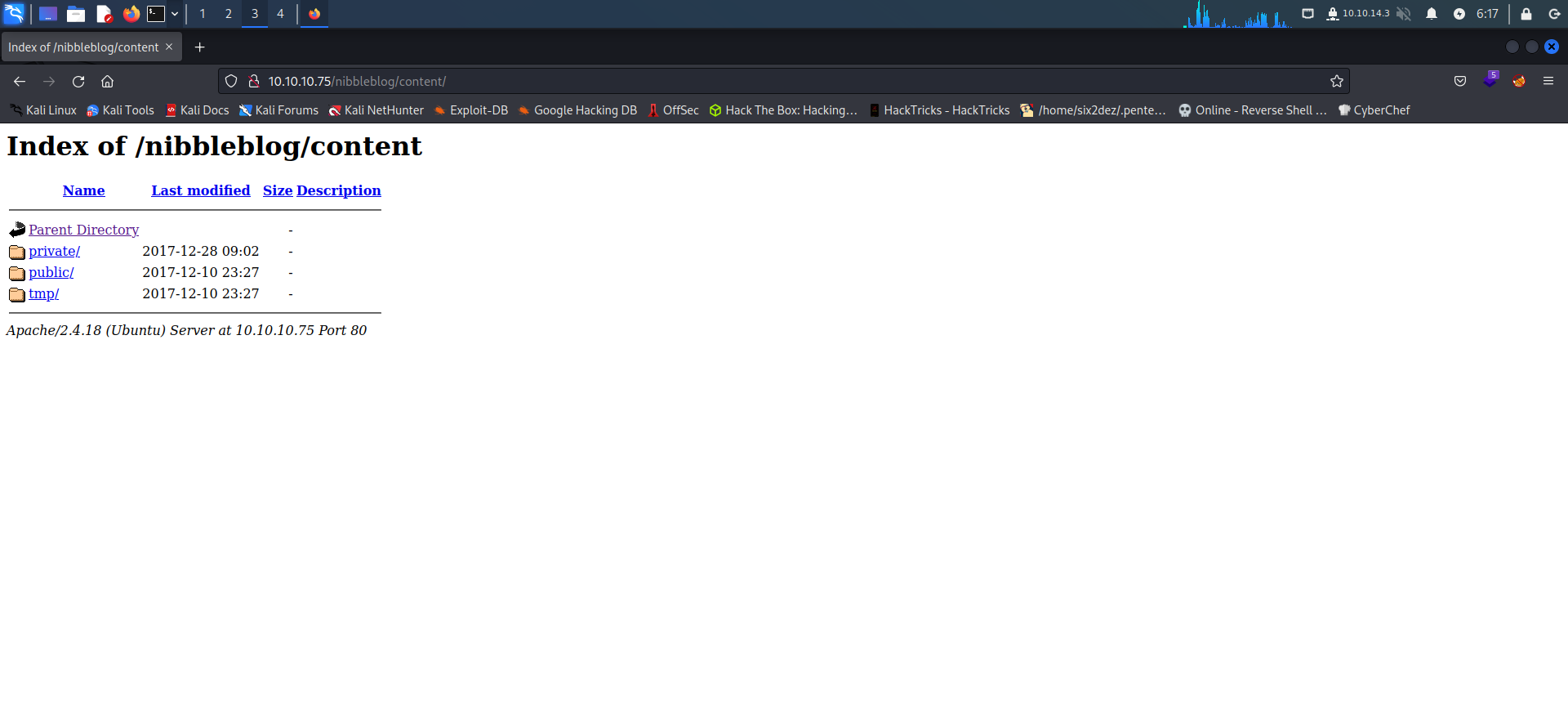This screenshot has width=1568, height=702.
Task: Open the tmp/ directory
Action: point(43,293)
